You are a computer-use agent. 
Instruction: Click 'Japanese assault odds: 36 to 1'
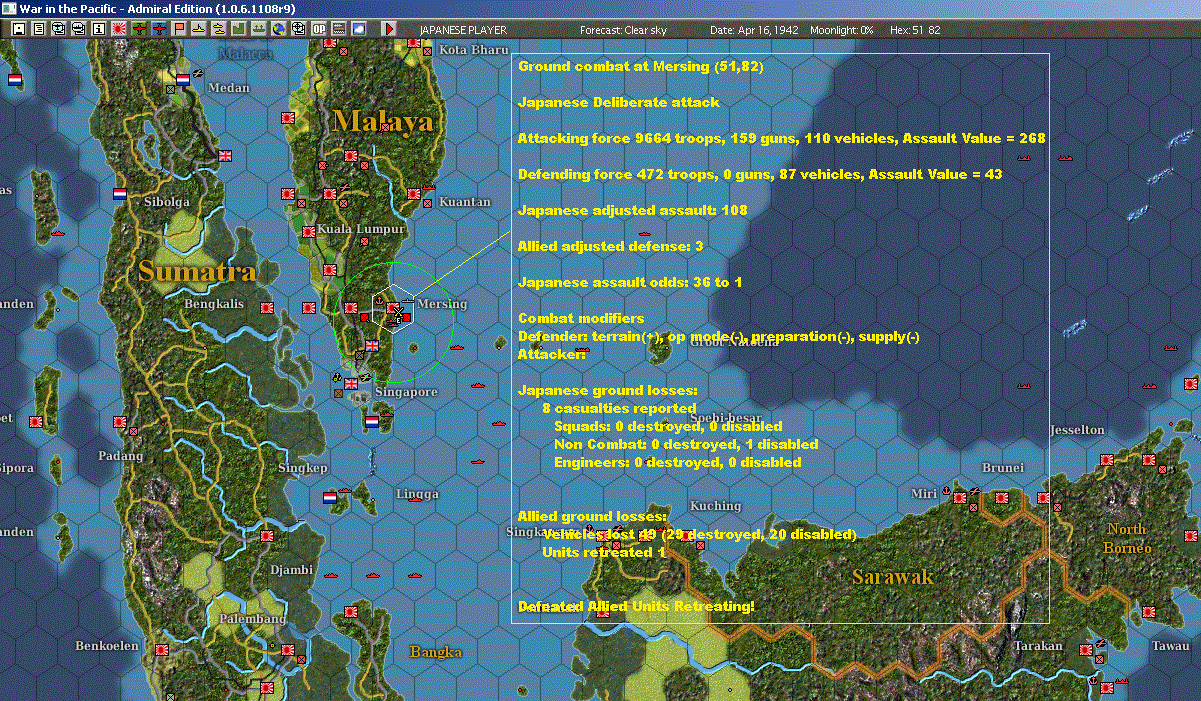(x=630, y=282)
